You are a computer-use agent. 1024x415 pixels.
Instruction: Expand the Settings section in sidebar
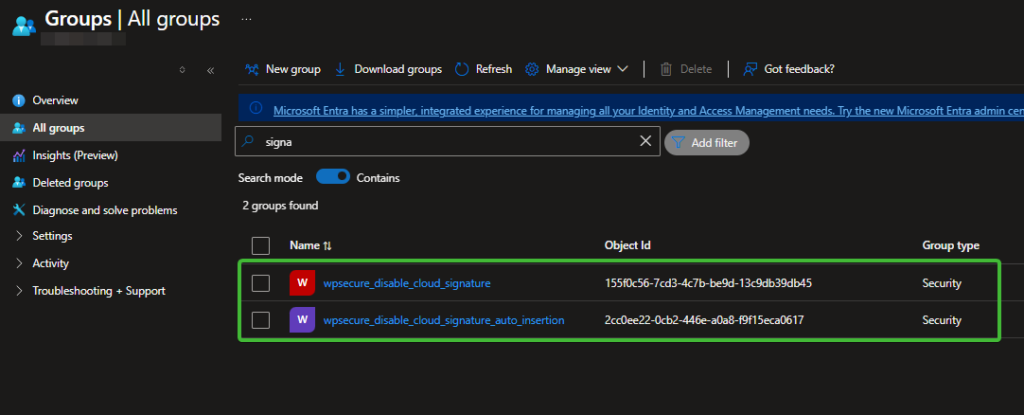[52, 236]
